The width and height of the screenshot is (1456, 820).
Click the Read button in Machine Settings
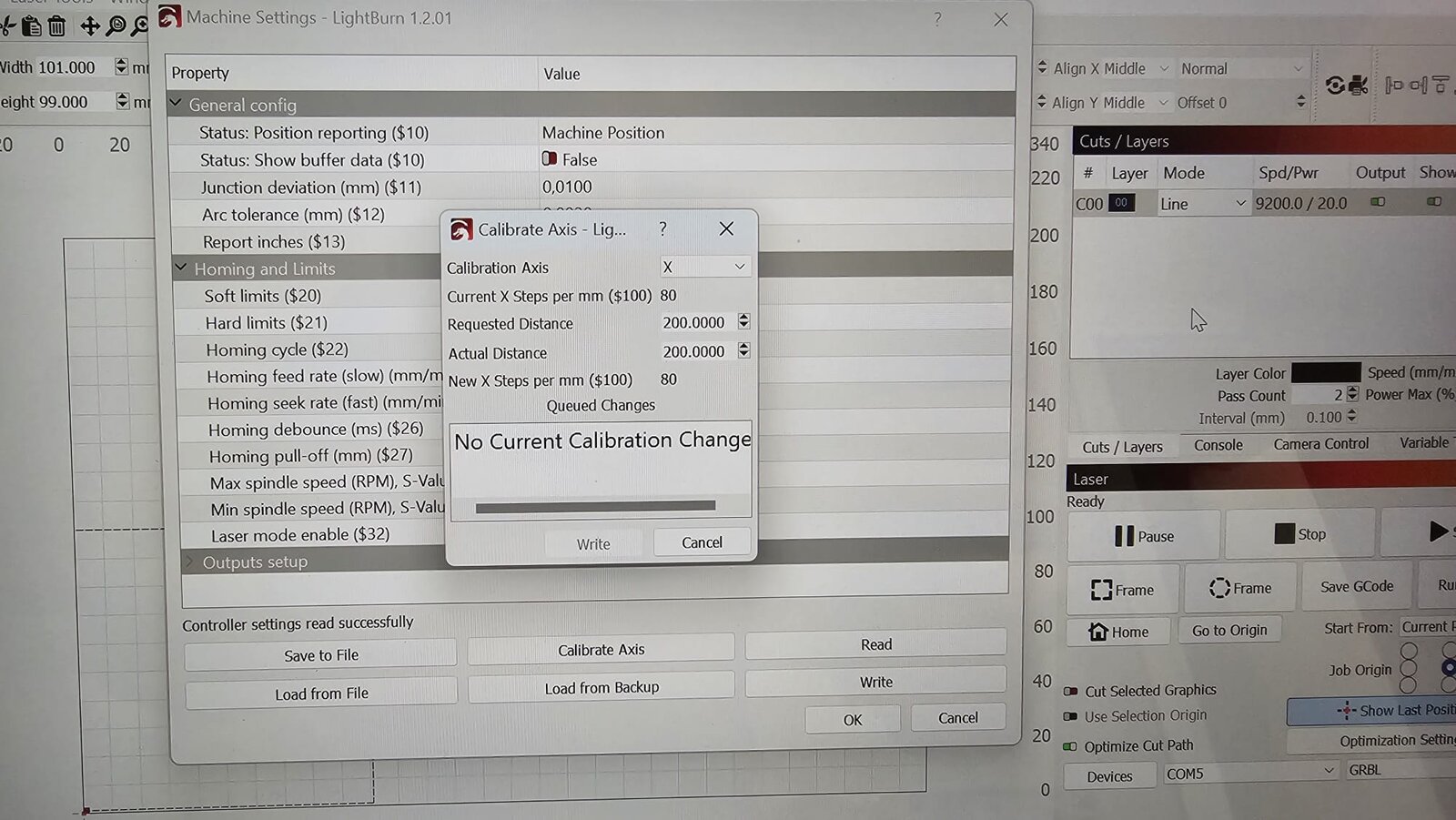coord(875,644)
